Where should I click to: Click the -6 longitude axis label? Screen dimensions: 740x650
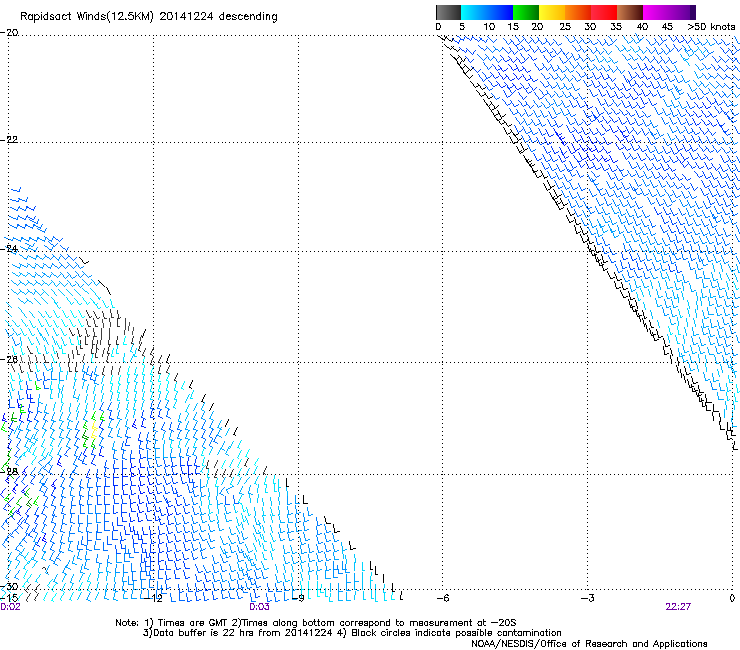[443, 599]
